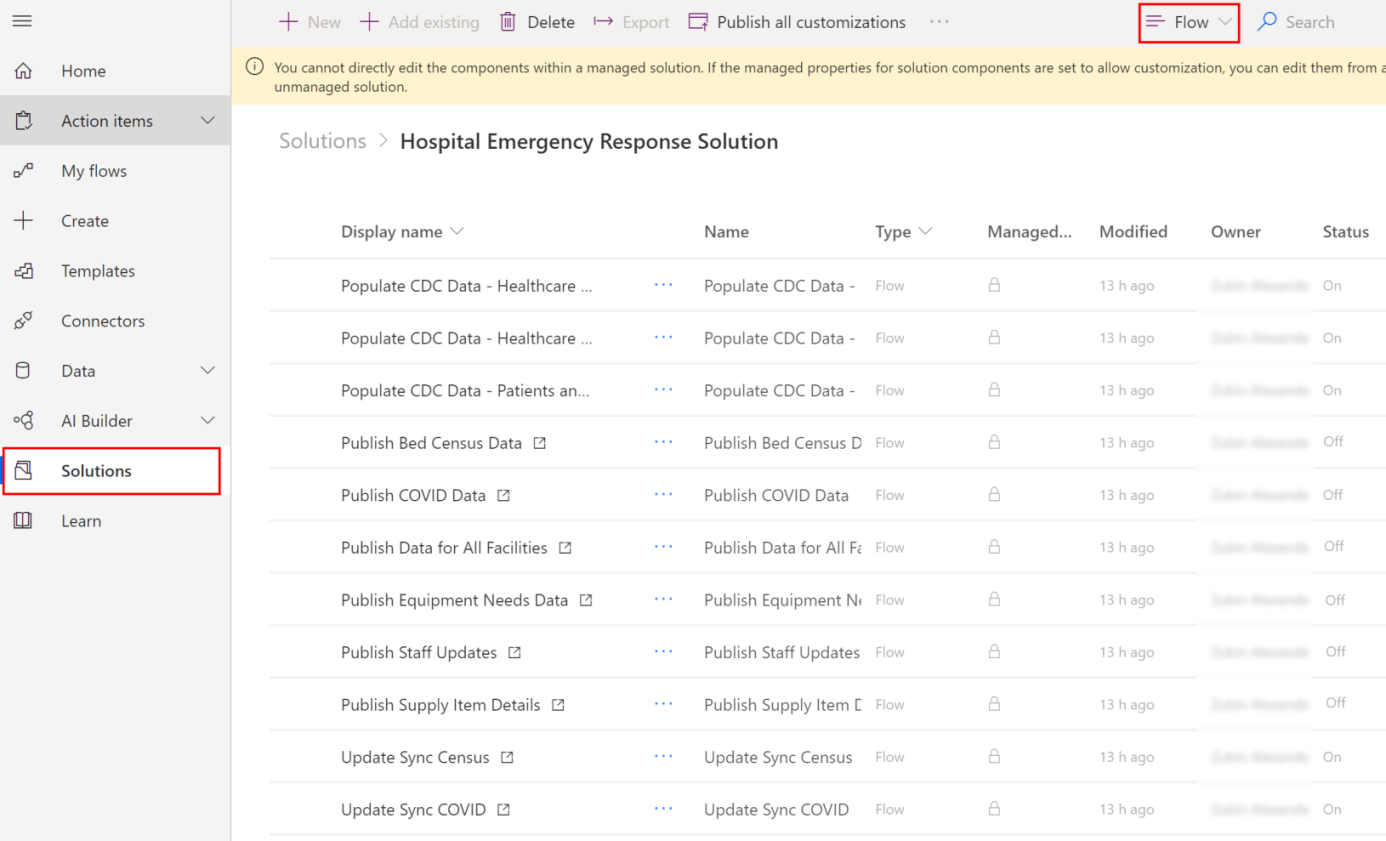The width and height of the screenshot is (1386, 841).
Task: Open the Home page icon
Action: [23, 71]
